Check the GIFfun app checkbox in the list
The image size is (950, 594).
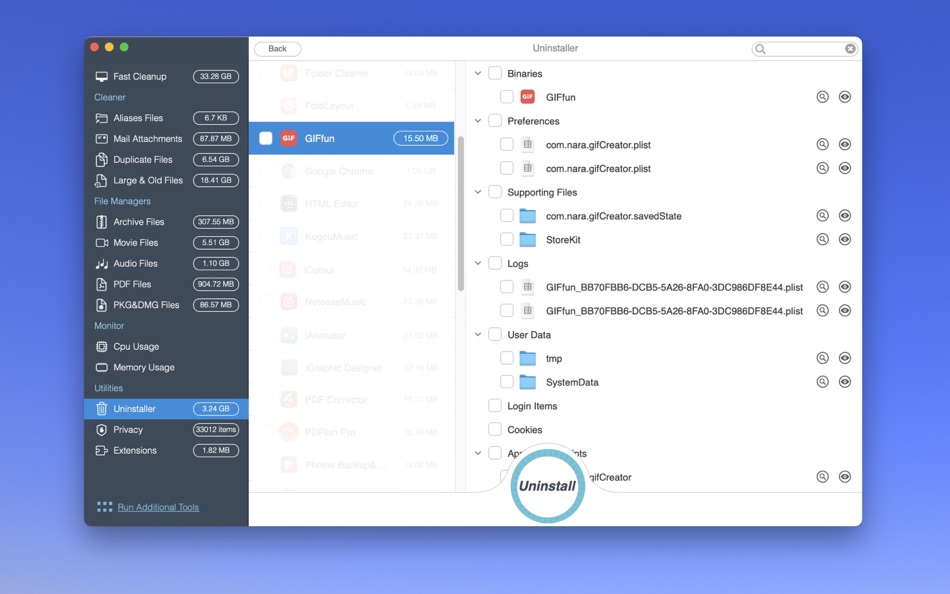[265, 138]
